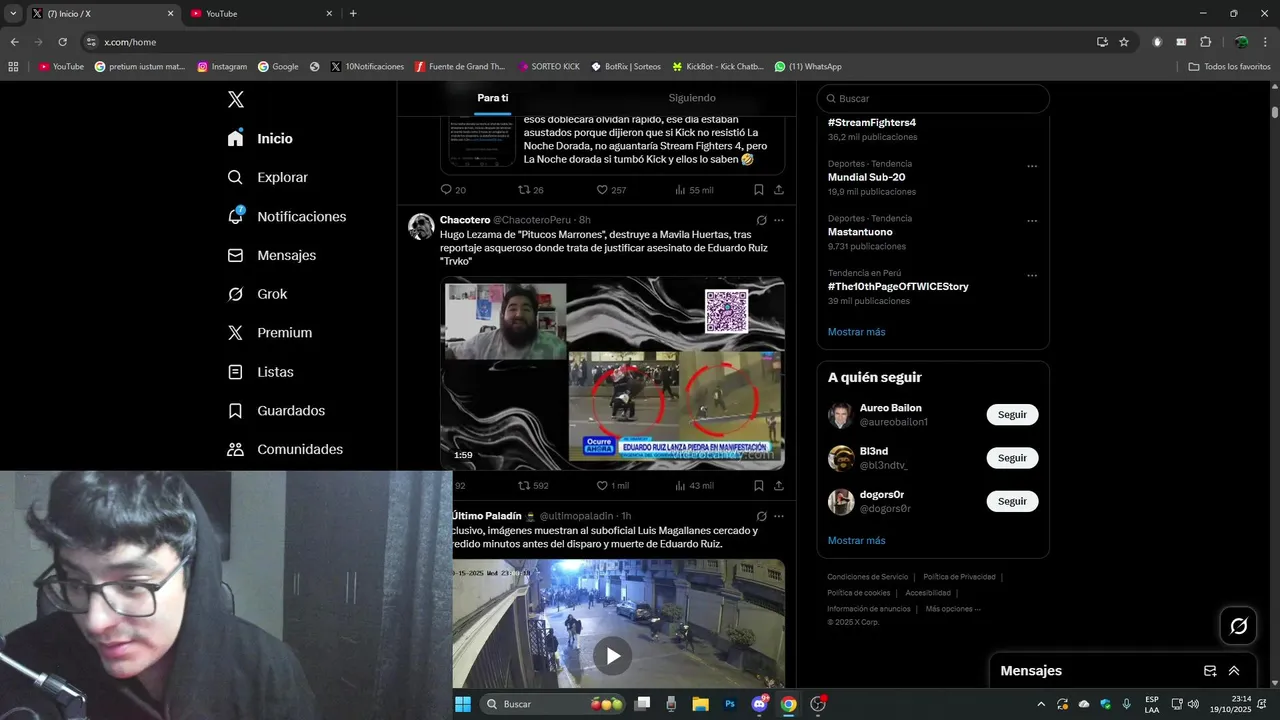
Task: Open Mundial Sub-20 trend
Action: [x=866, y=177]
